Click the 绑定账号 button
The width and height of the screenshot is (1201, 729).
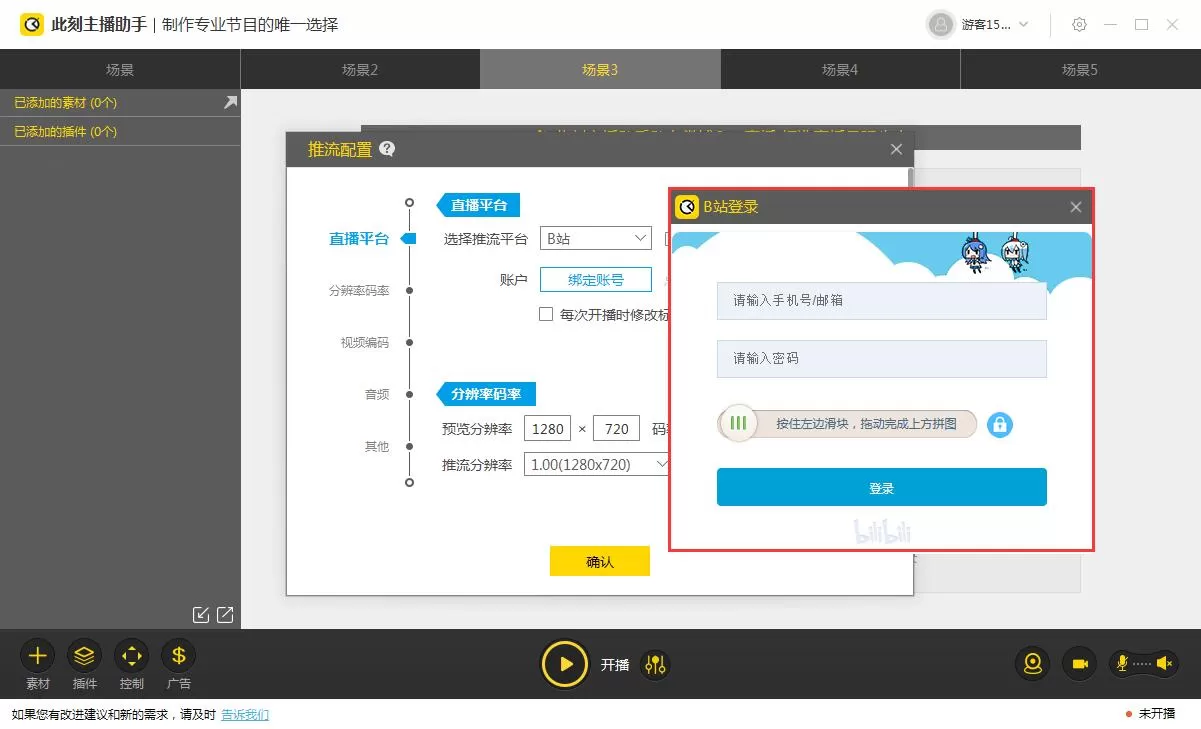pyautogui.click(x=596, y=280)
